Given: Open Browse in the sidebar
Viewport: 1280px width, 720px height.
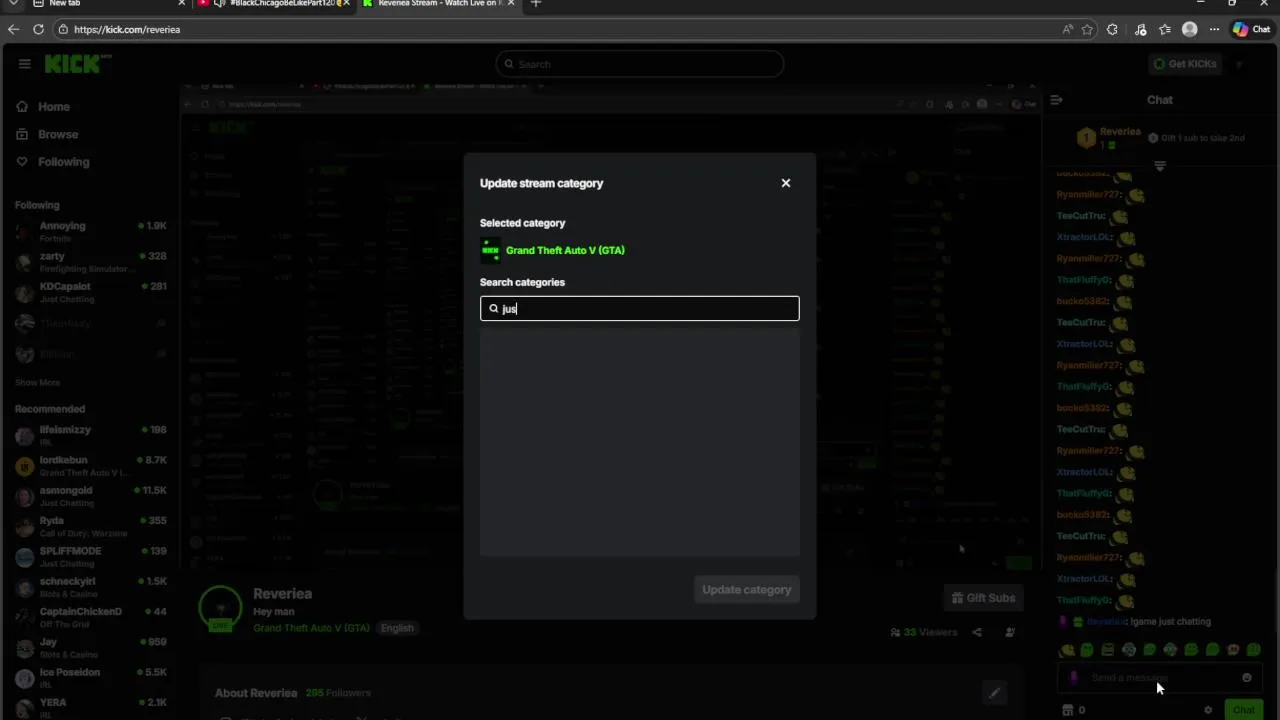Looking at the screenshot, I should click(58, 134).
